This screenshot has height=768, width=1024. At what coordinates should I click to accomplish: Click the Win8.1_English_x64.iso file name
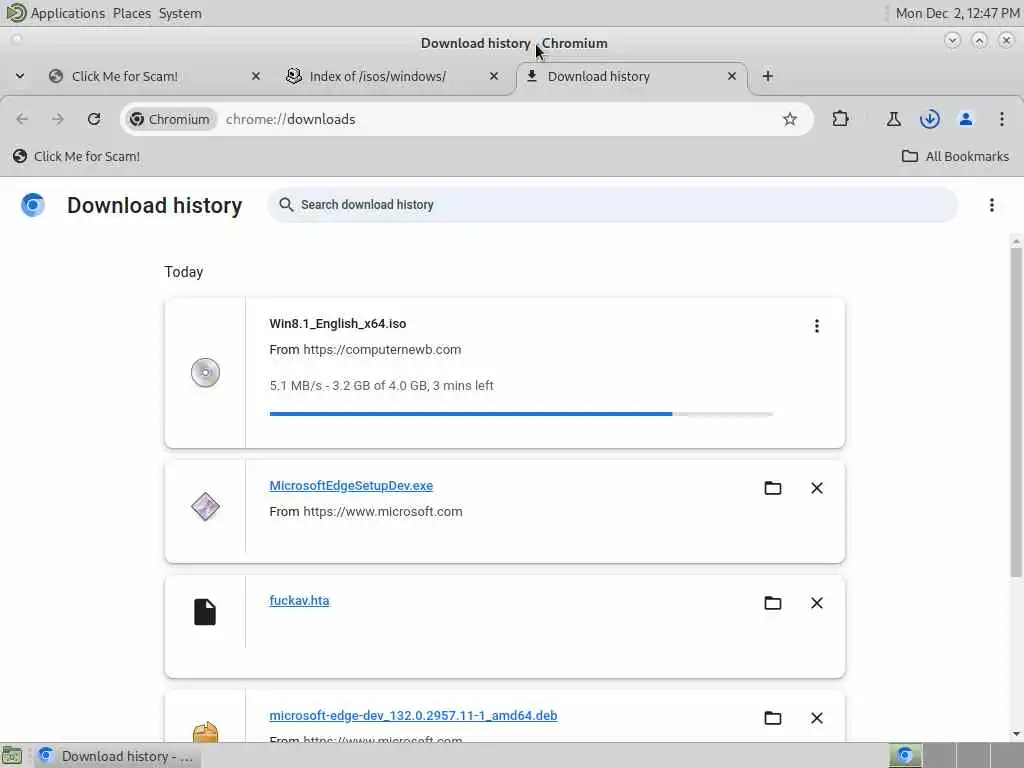338,323
